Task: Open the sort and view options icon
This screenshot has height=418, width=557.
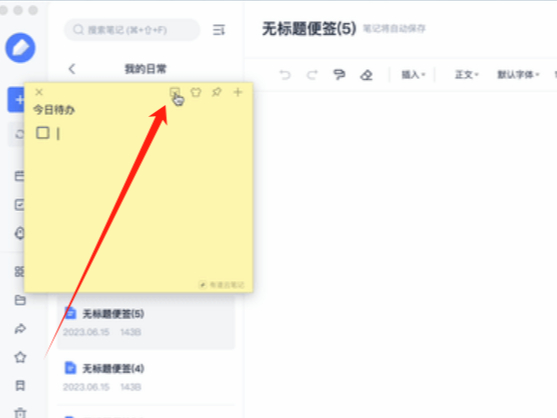Action: (x=219, y=30)
